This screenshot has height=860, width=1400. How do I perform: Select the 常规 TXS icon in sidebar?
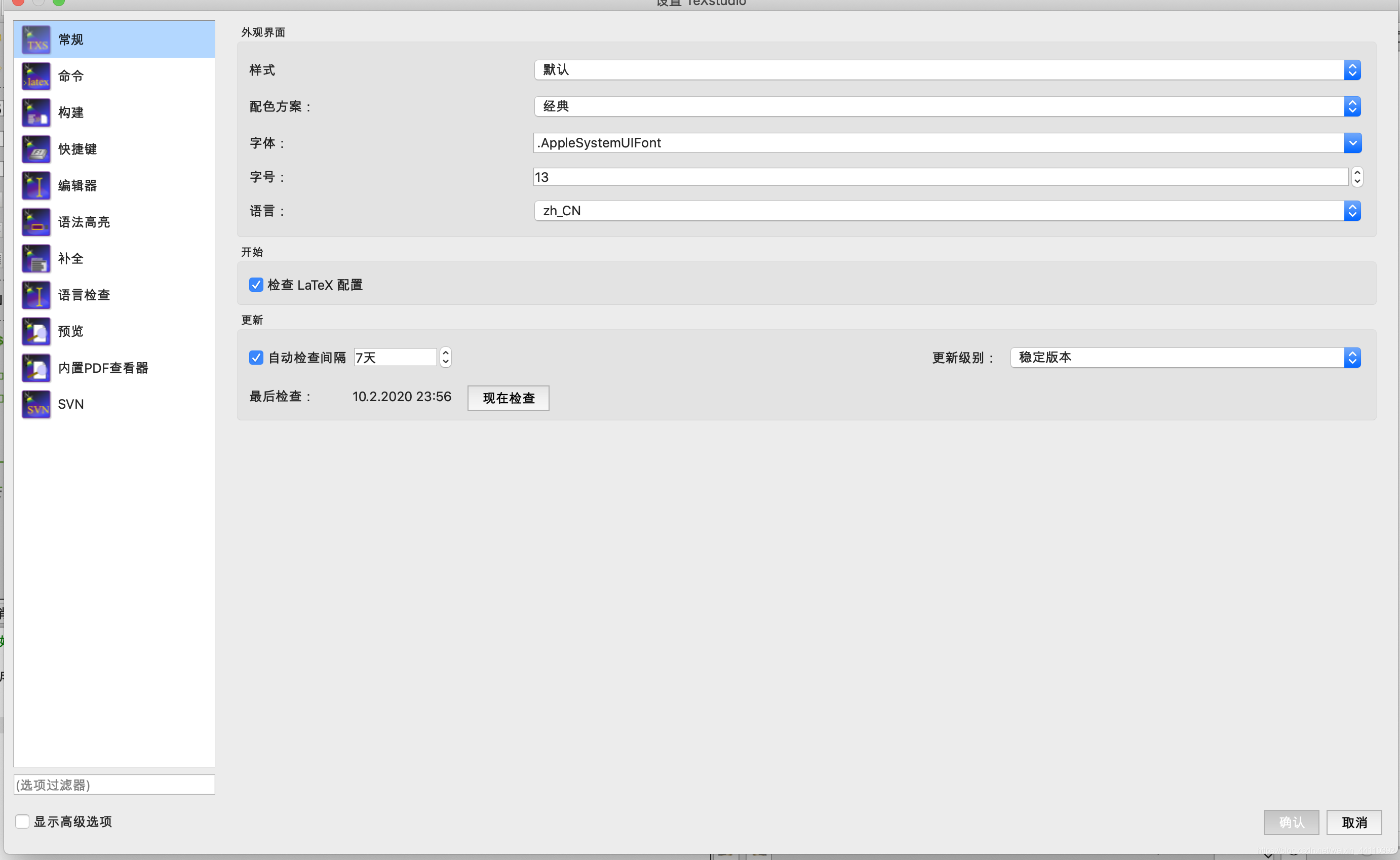pyautogui.click(x=36, y=40)
